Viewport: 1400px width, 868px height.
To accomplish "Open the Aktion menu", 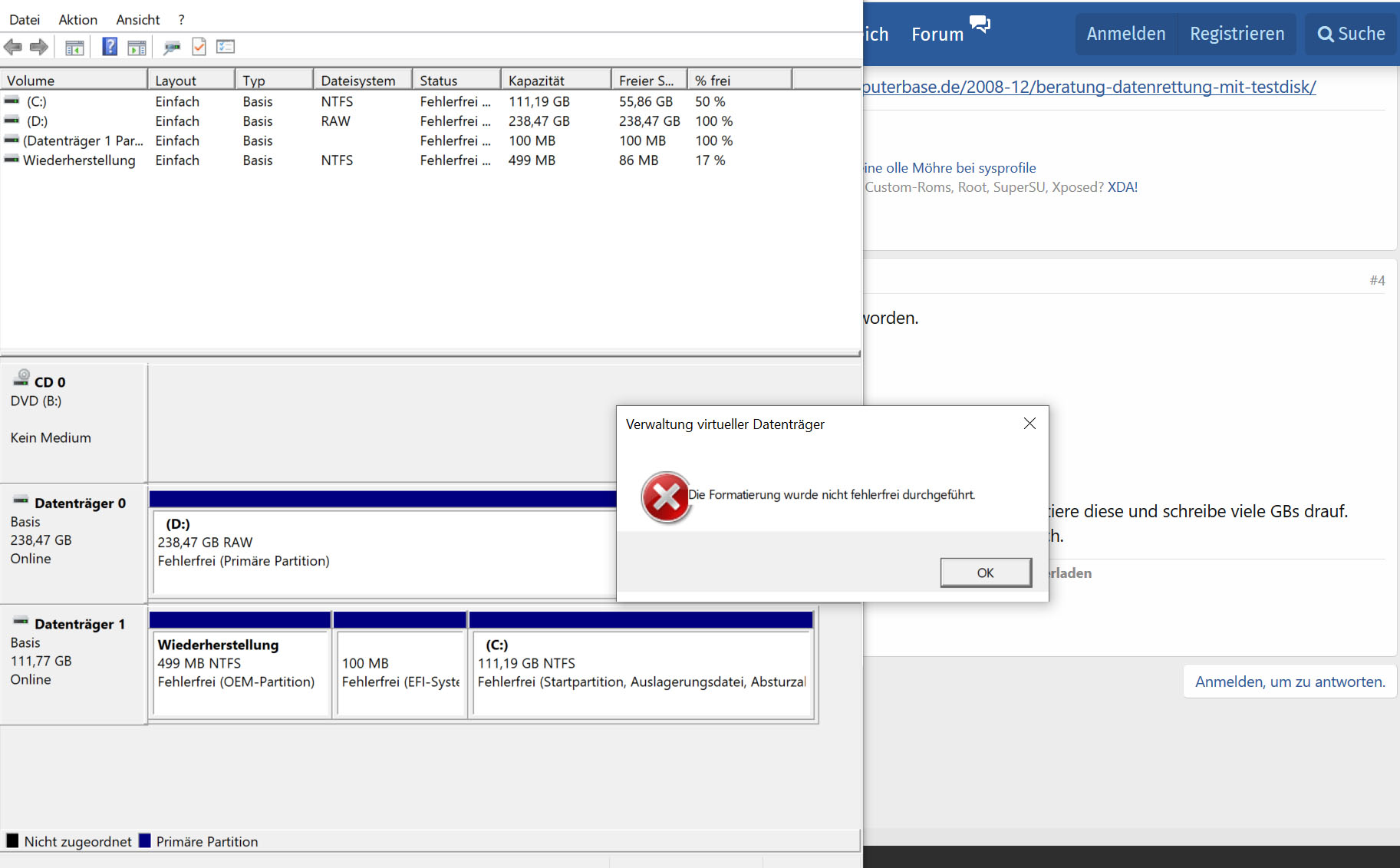I will click(78, 19).
